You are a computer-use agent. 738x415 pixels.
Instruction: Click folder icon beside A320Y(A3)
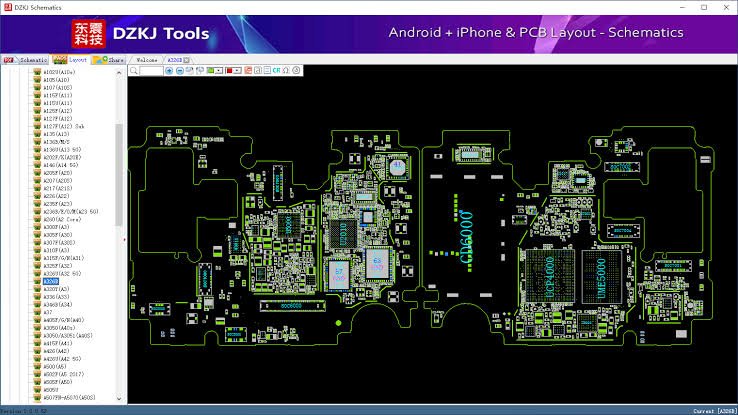click(37, 289)
